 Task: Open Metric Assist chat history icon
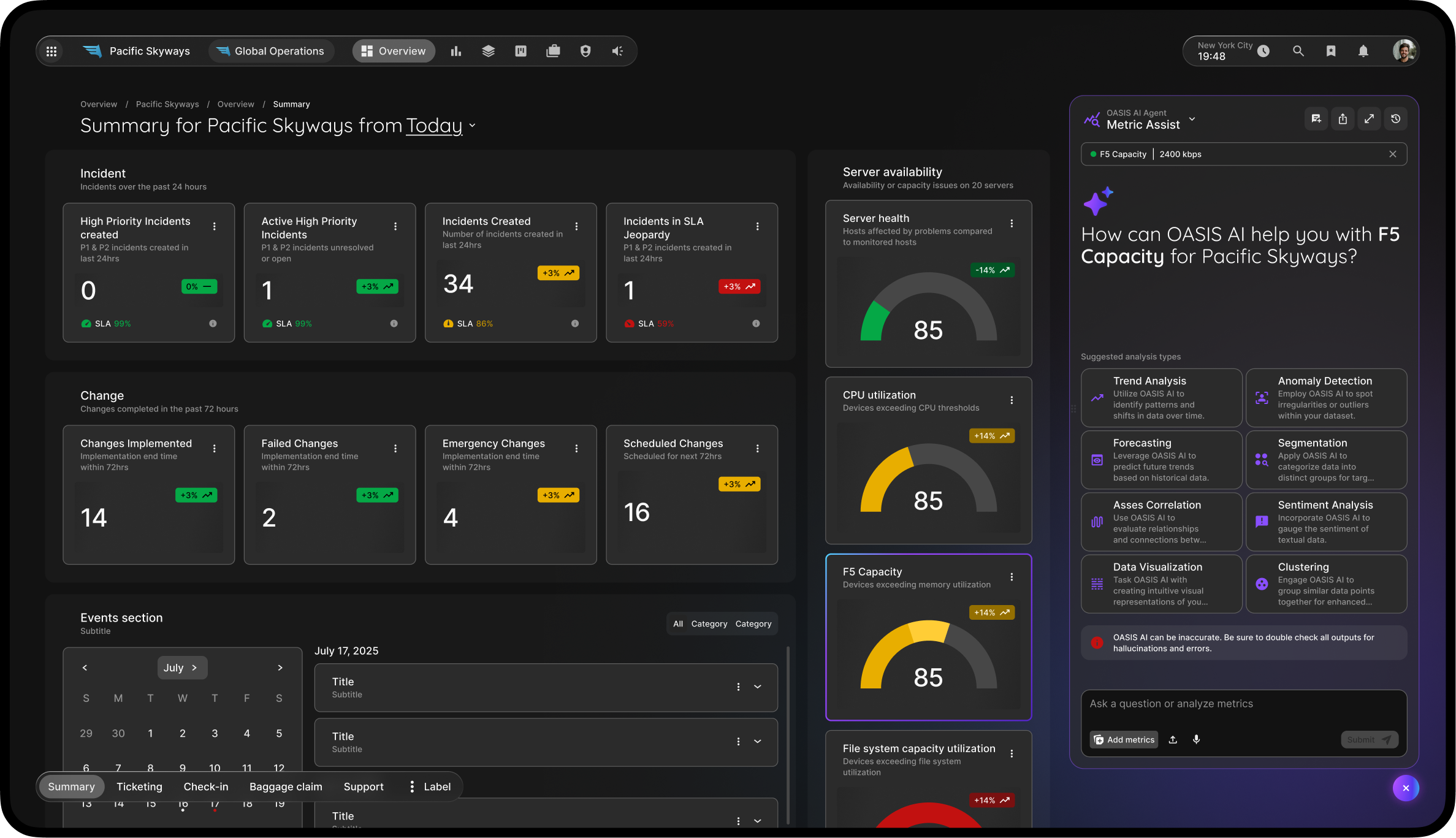click(1395, 119)
